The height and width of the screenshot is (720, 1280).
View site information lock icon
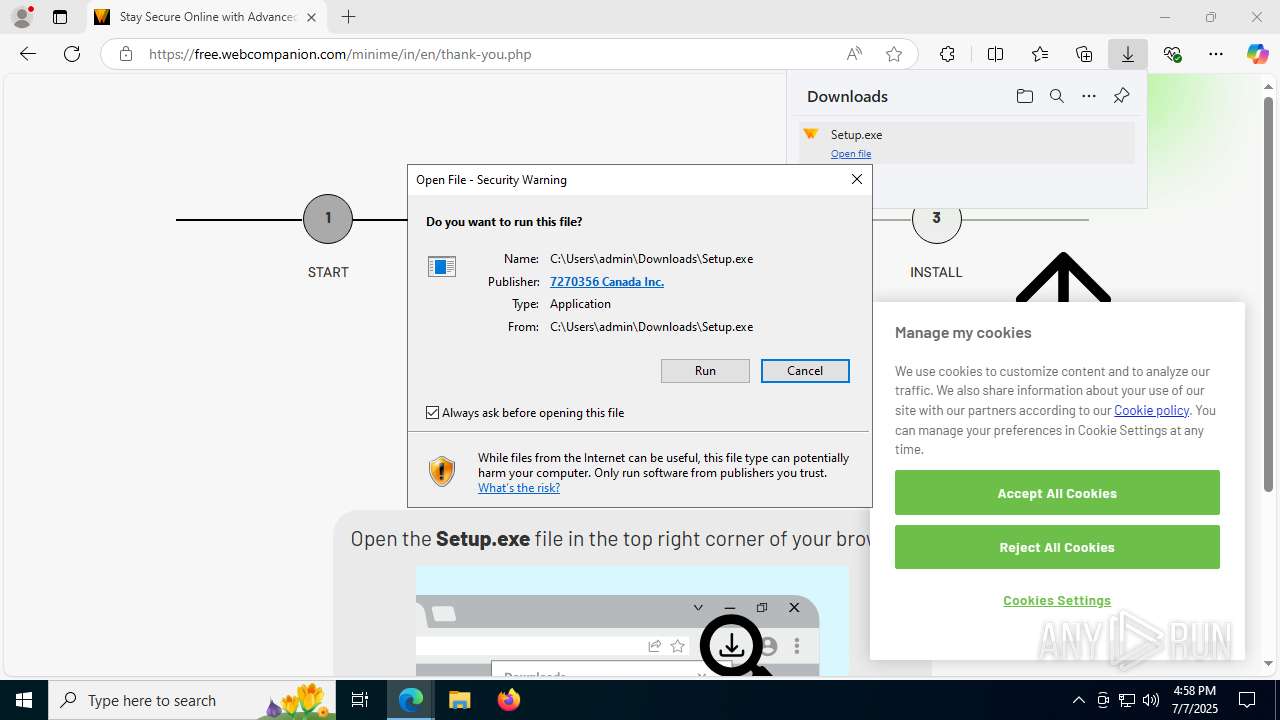pyautogui.click(x=126, y=54)
